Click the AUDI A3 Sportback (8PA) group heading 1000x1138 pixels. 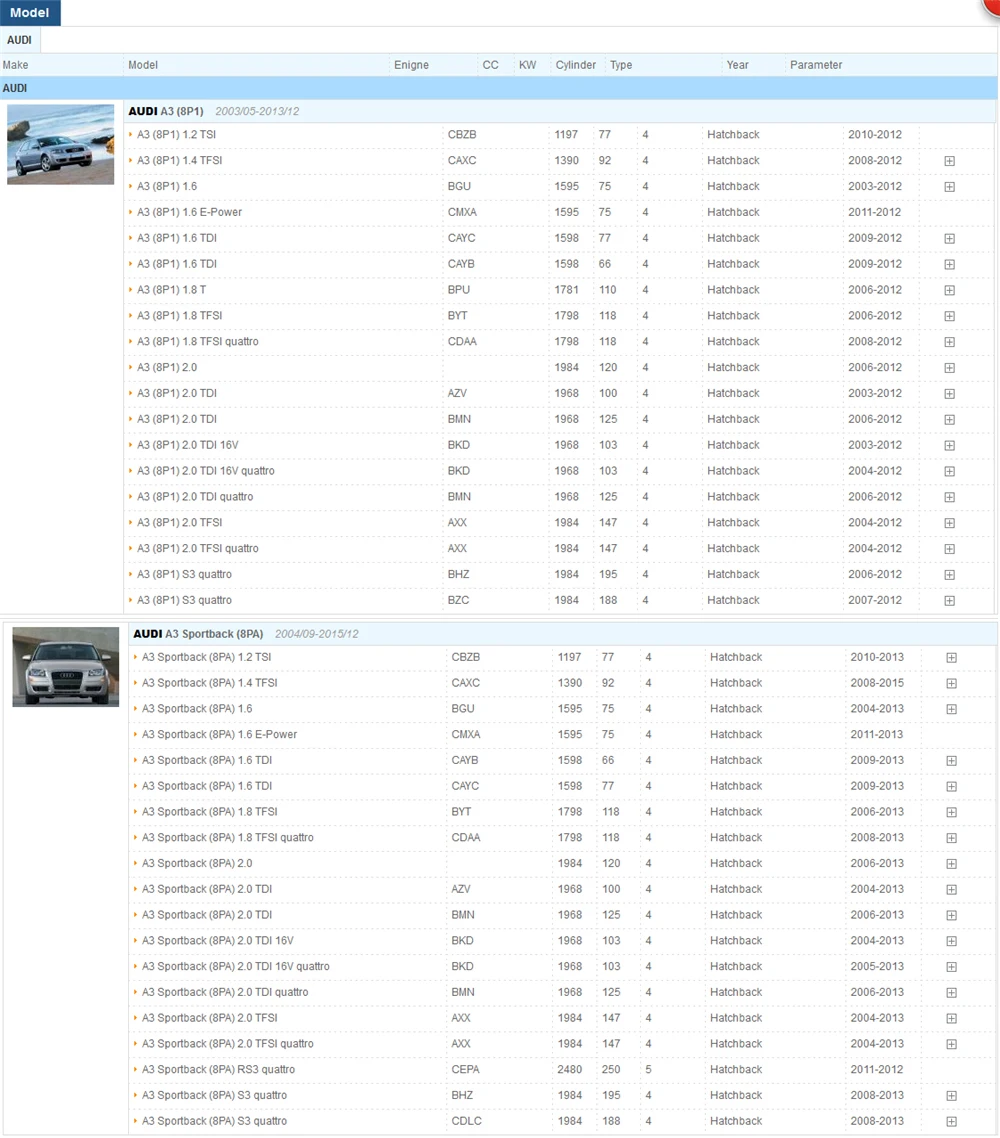click(198, 634)
